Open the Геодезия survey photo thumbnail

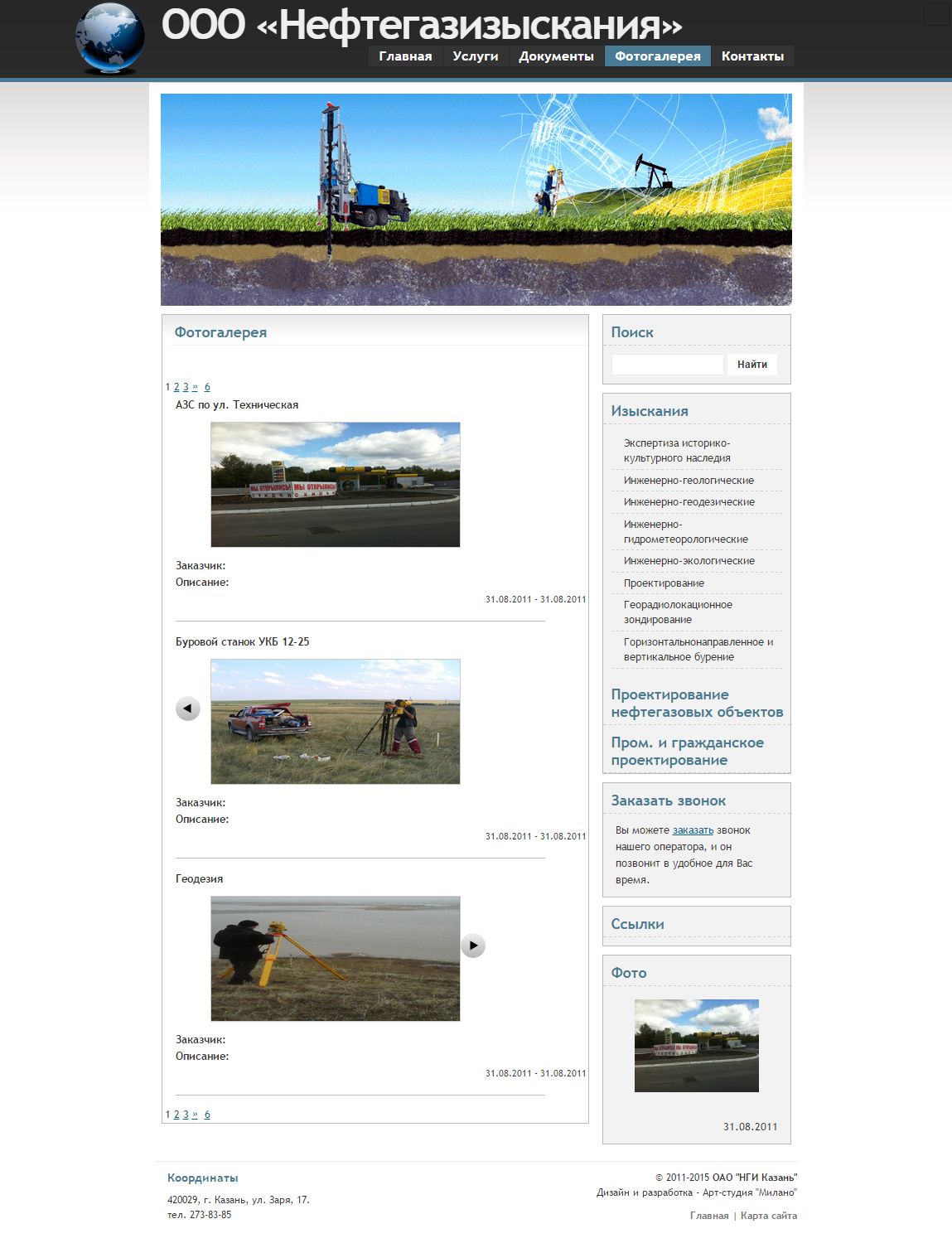click(335, 959)
